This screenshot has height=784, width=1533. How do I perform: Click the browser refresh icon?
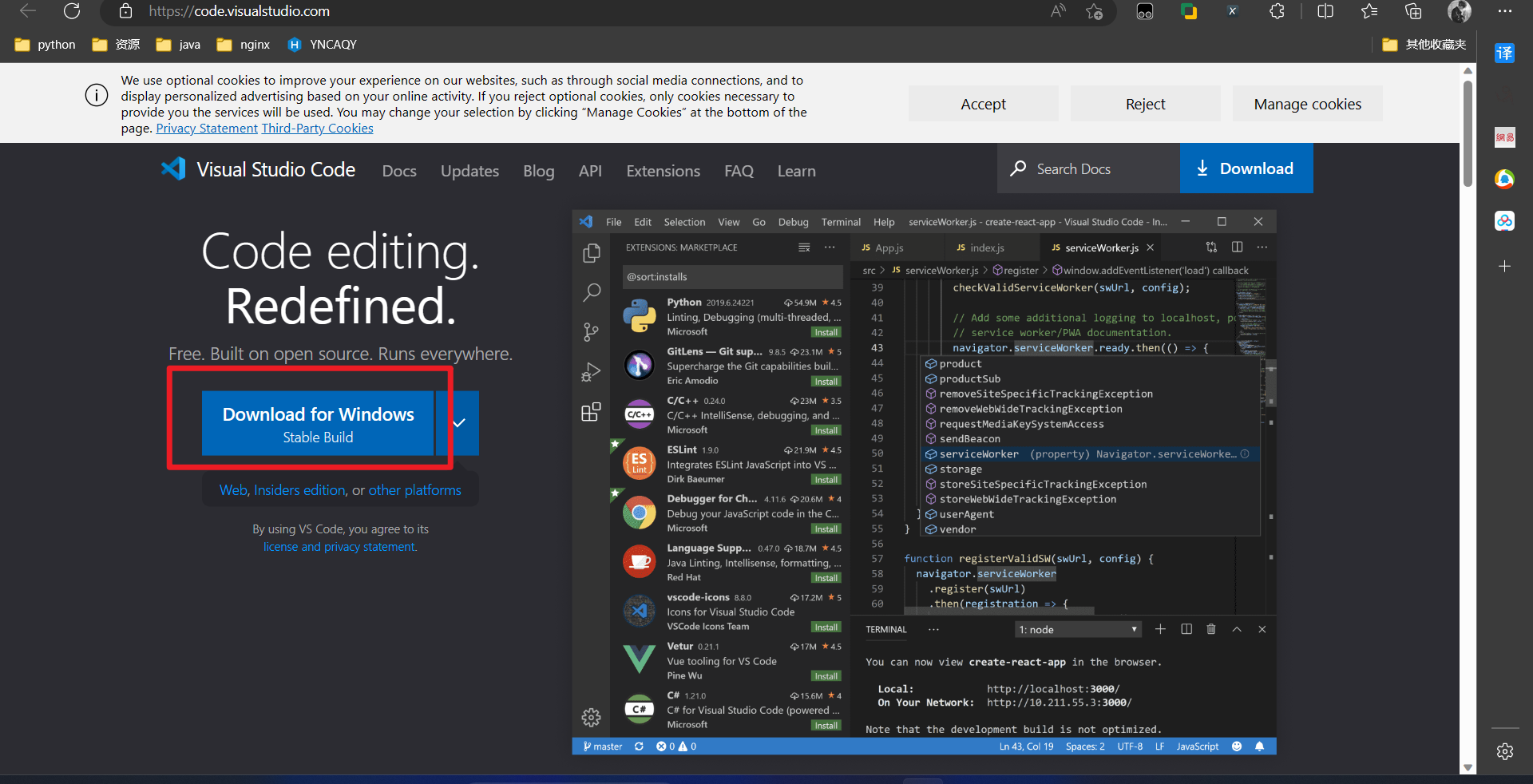tap(72, 11)
